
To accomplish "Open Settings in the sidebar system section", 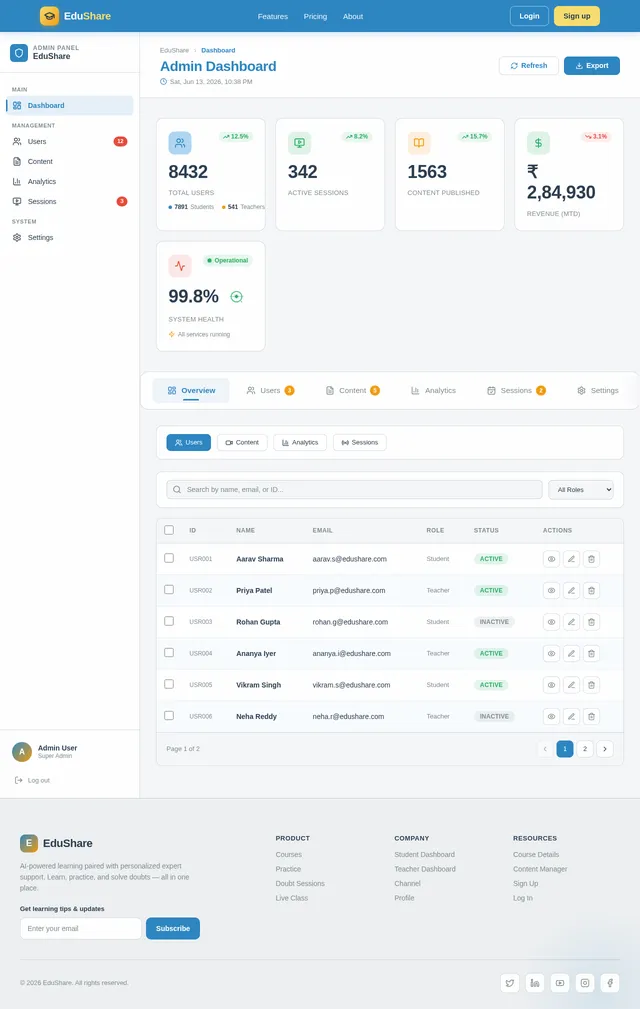I will (69, 237).
